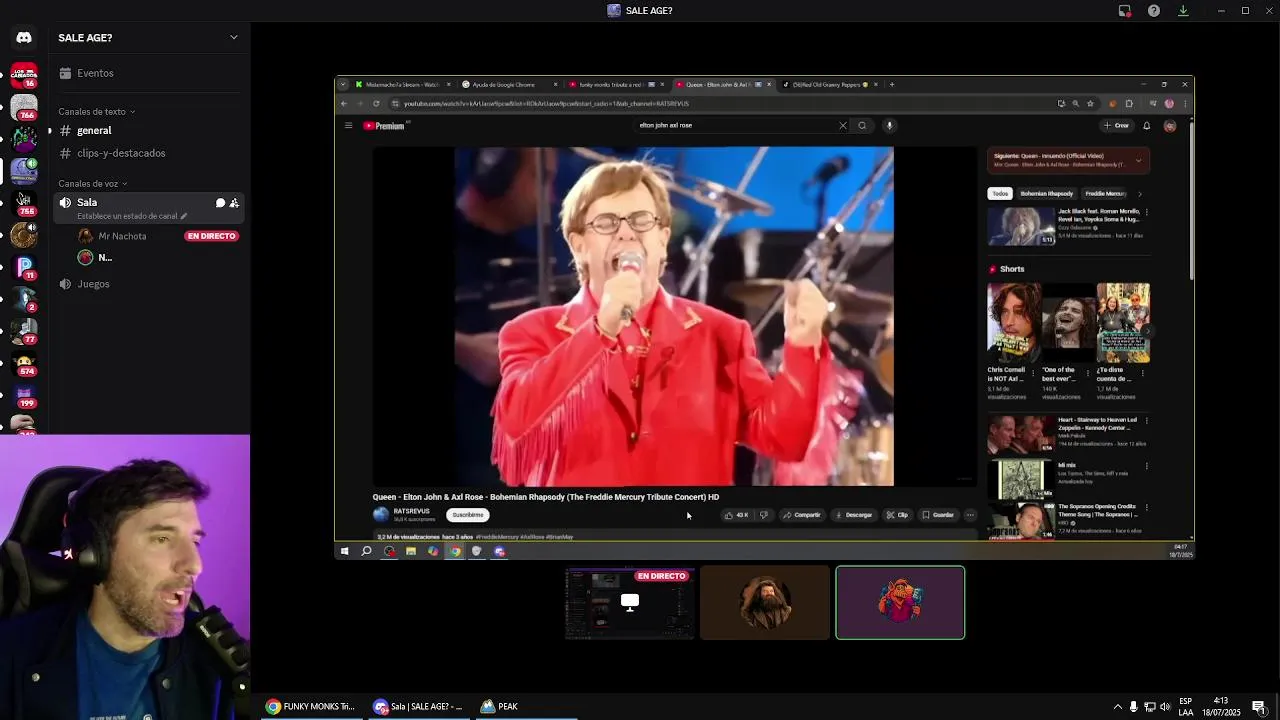Clear the YouTube search field with X
Viewport: 1280px width, 720px height.
(842, 126)
